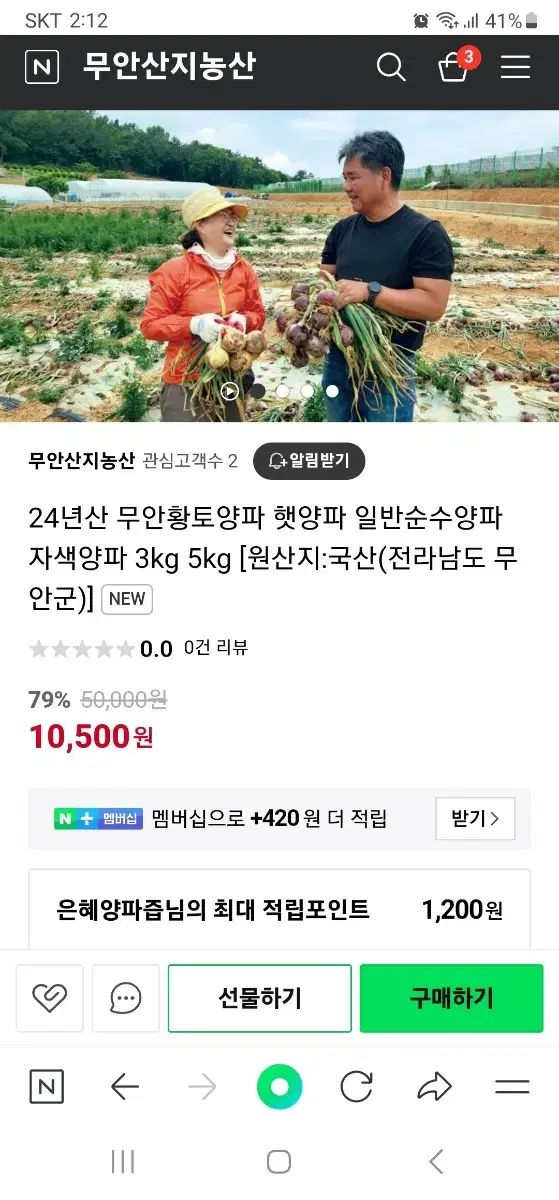Toggle the heart wishlist icon
Image resolution: width=559 pixels, height=1200 pixels.
(49, 998)
